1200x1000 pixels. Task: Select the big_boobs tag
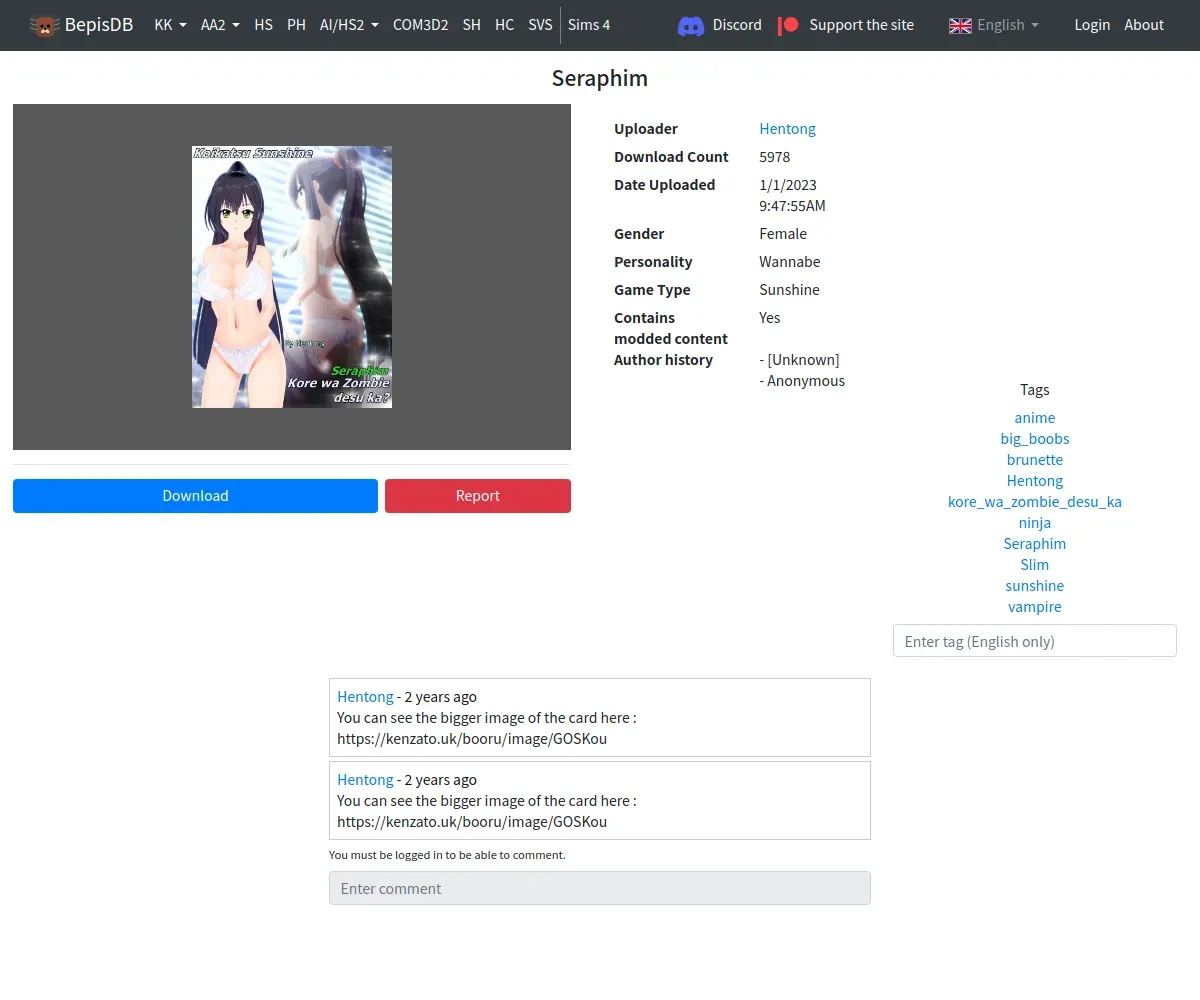[x=1035, y=439]
